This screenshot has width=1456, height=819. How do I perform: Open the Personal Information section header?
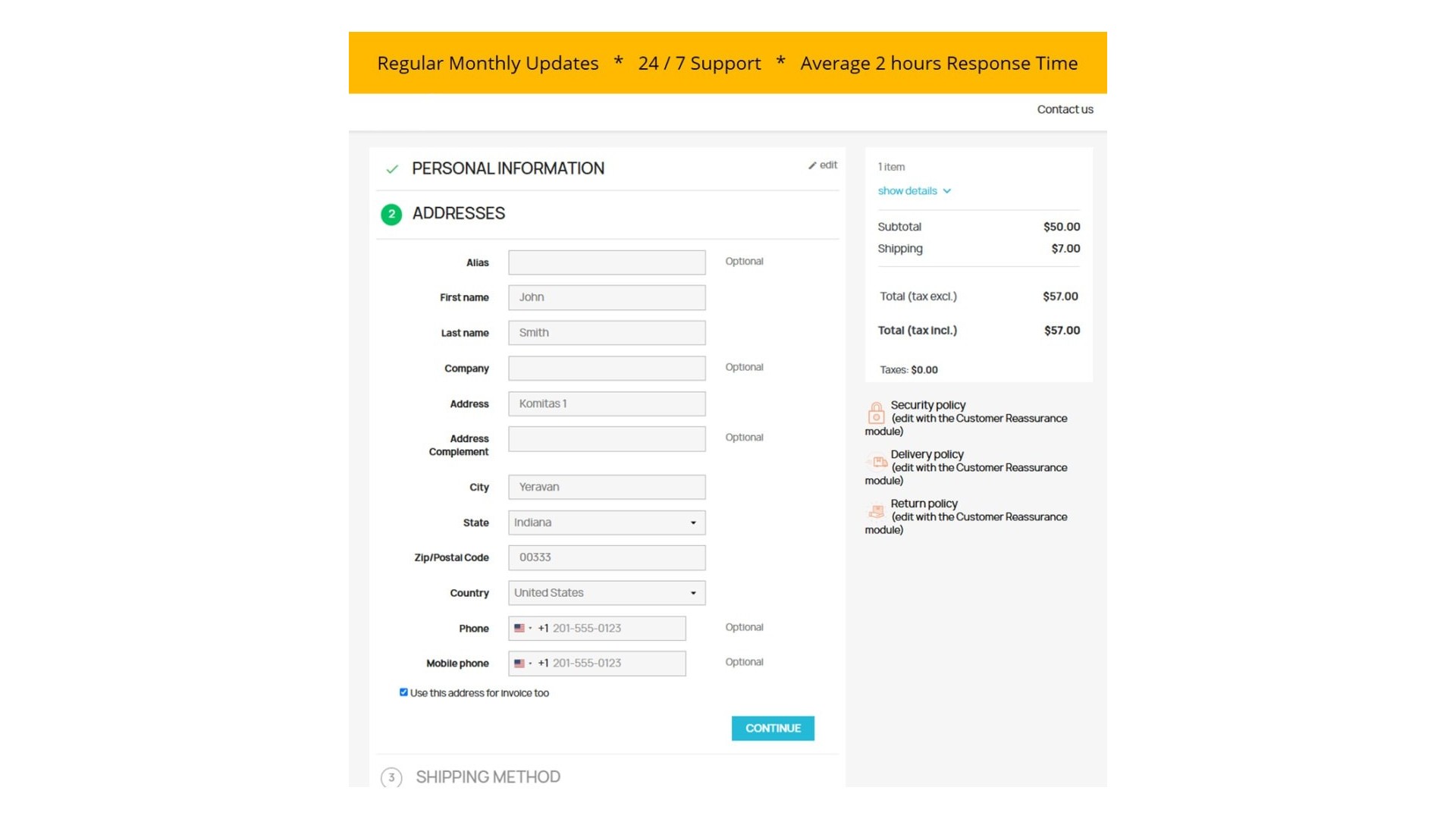[508, 168]
